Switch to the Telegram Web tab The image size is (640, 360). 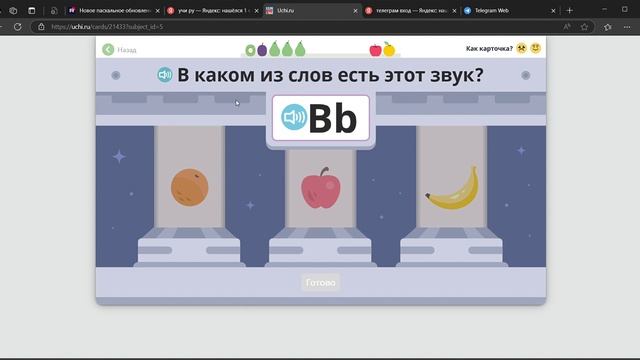click(x=510, y=11)
